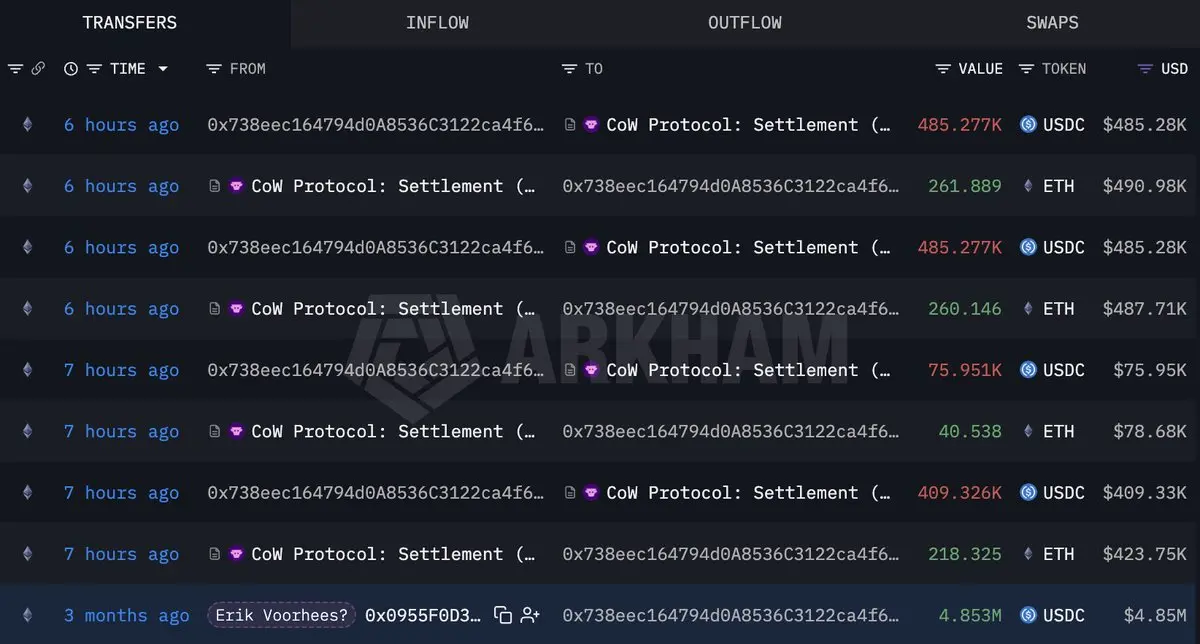The height and width of the screenshot is (644, 1200).
Task: Click the USD amount $487.71K
Action: click(1145, 309)
